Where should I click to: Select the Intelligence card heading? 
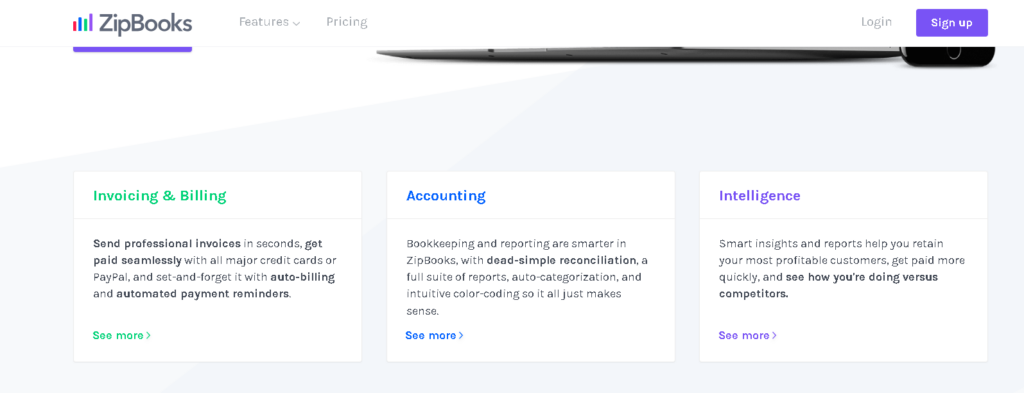click(x=760, y=196)
